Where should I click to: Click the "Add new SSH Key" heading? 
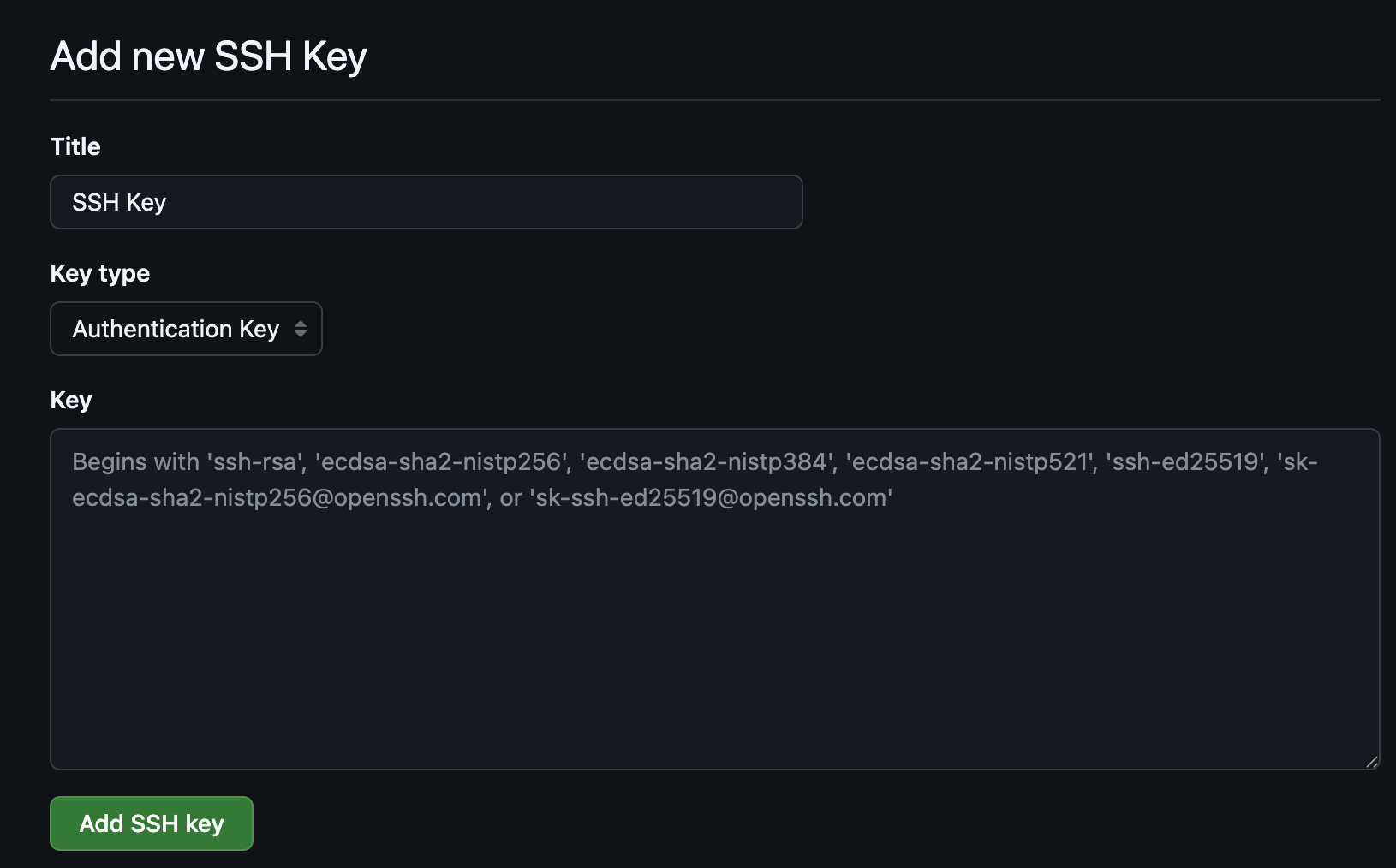tap(208, 56)
